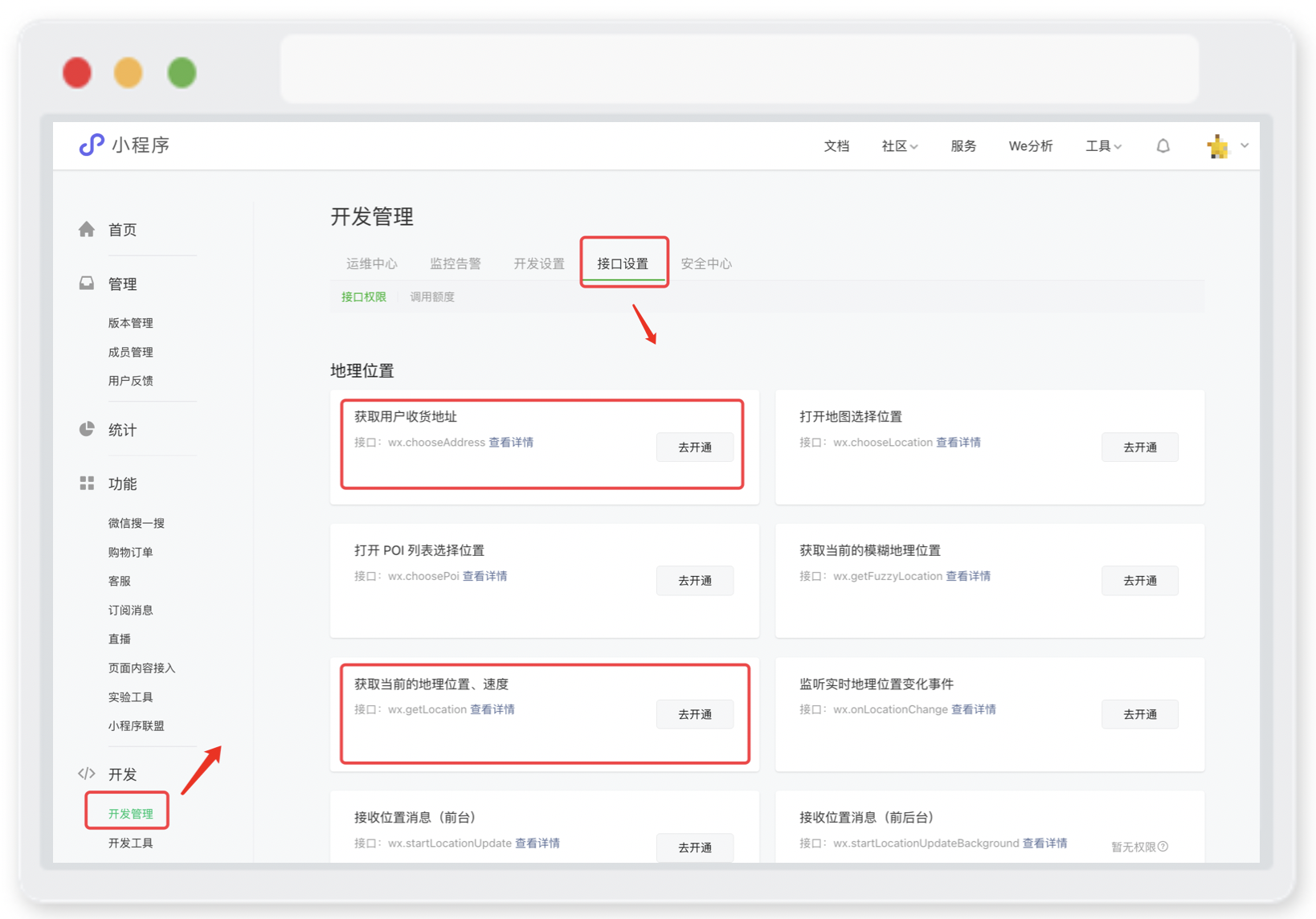Select the 调用额度 sub-tab
This screenshot has height=919, width=1316.
pos(432,296)
